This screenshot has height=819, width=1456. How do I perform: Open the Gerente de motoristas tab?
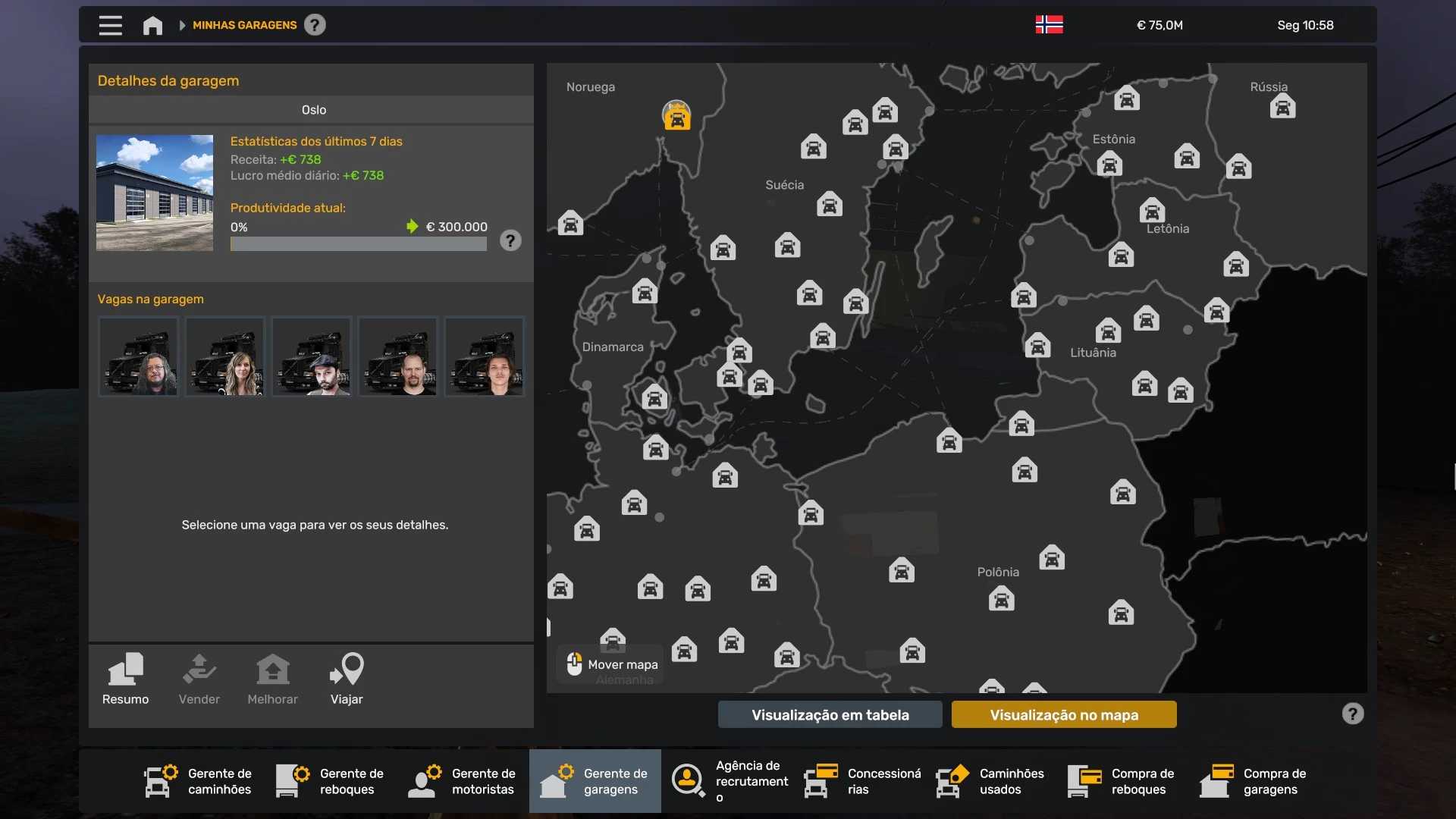tap(463, 781)
